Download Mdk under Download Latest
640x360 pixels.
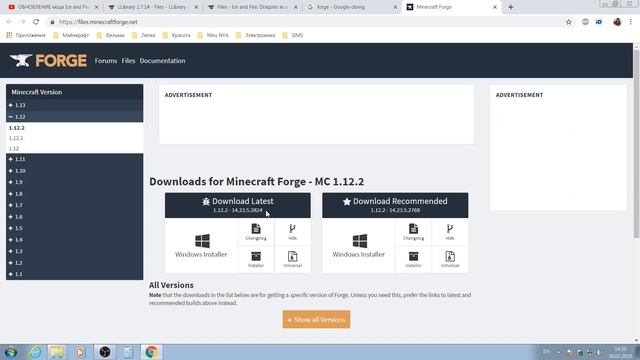[292, 232]
